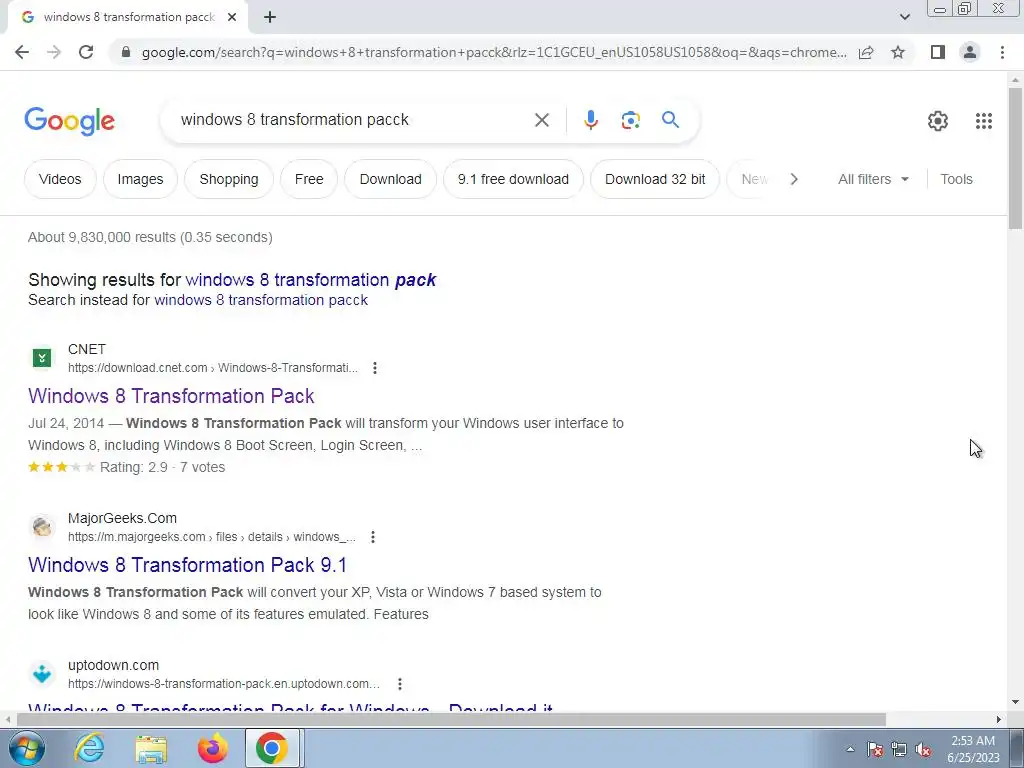Filter results by Images

point(140,179)
